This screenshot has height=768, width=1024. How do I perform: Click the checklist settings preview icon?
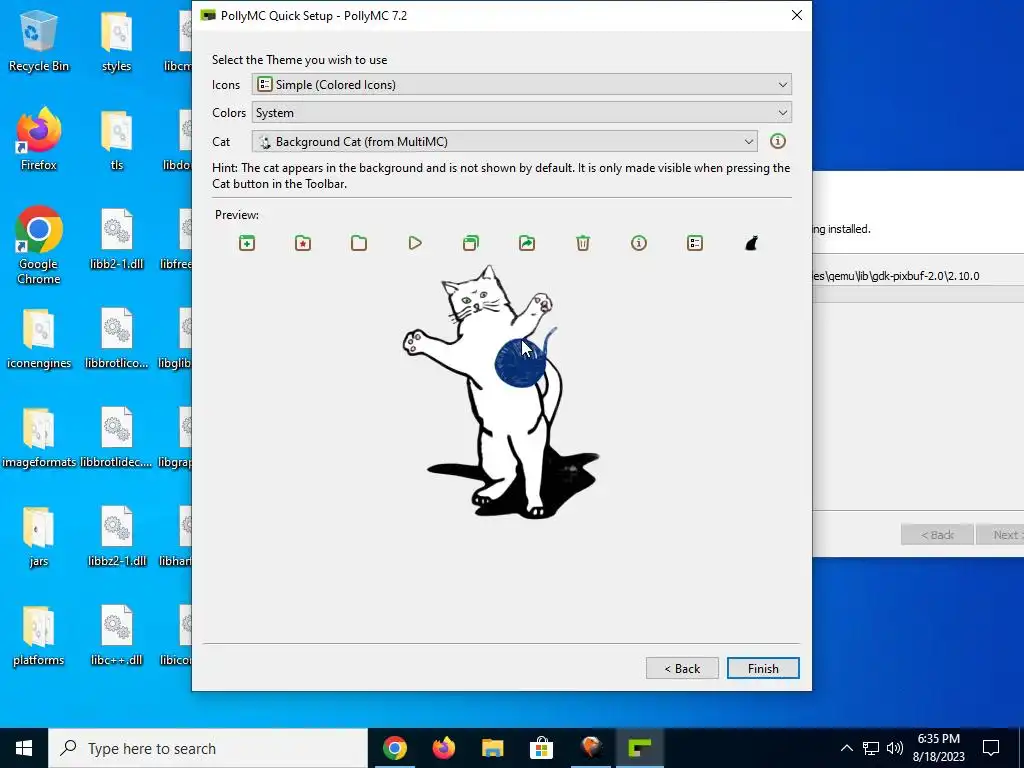point(695,244)
